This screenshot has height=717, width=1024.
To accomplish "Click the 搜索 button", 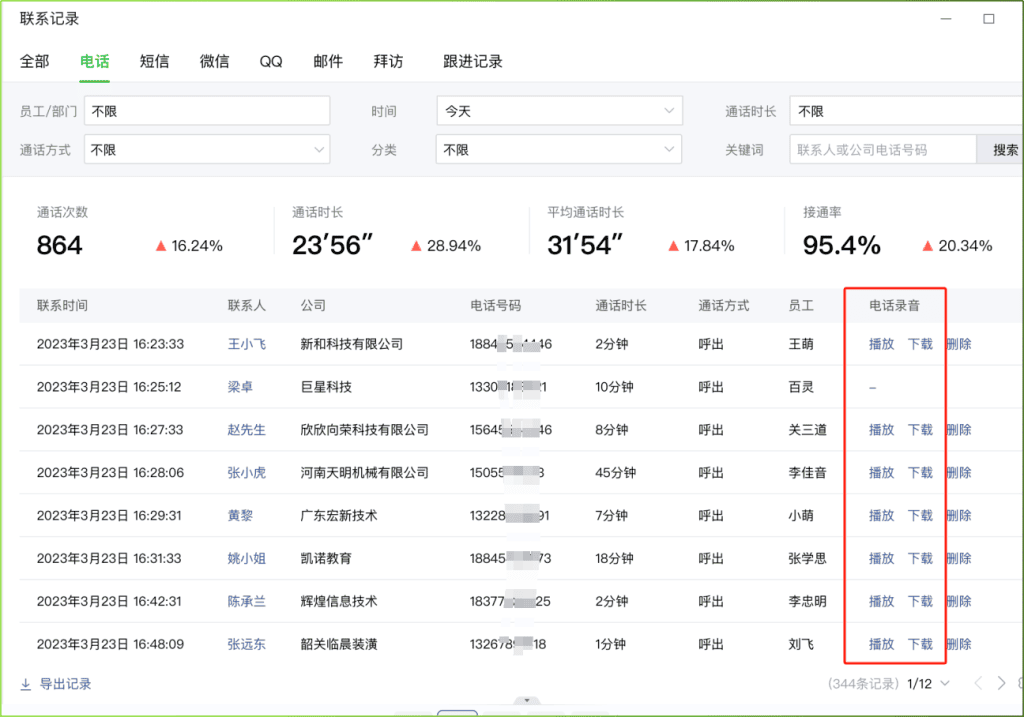I will point(1005,150).
